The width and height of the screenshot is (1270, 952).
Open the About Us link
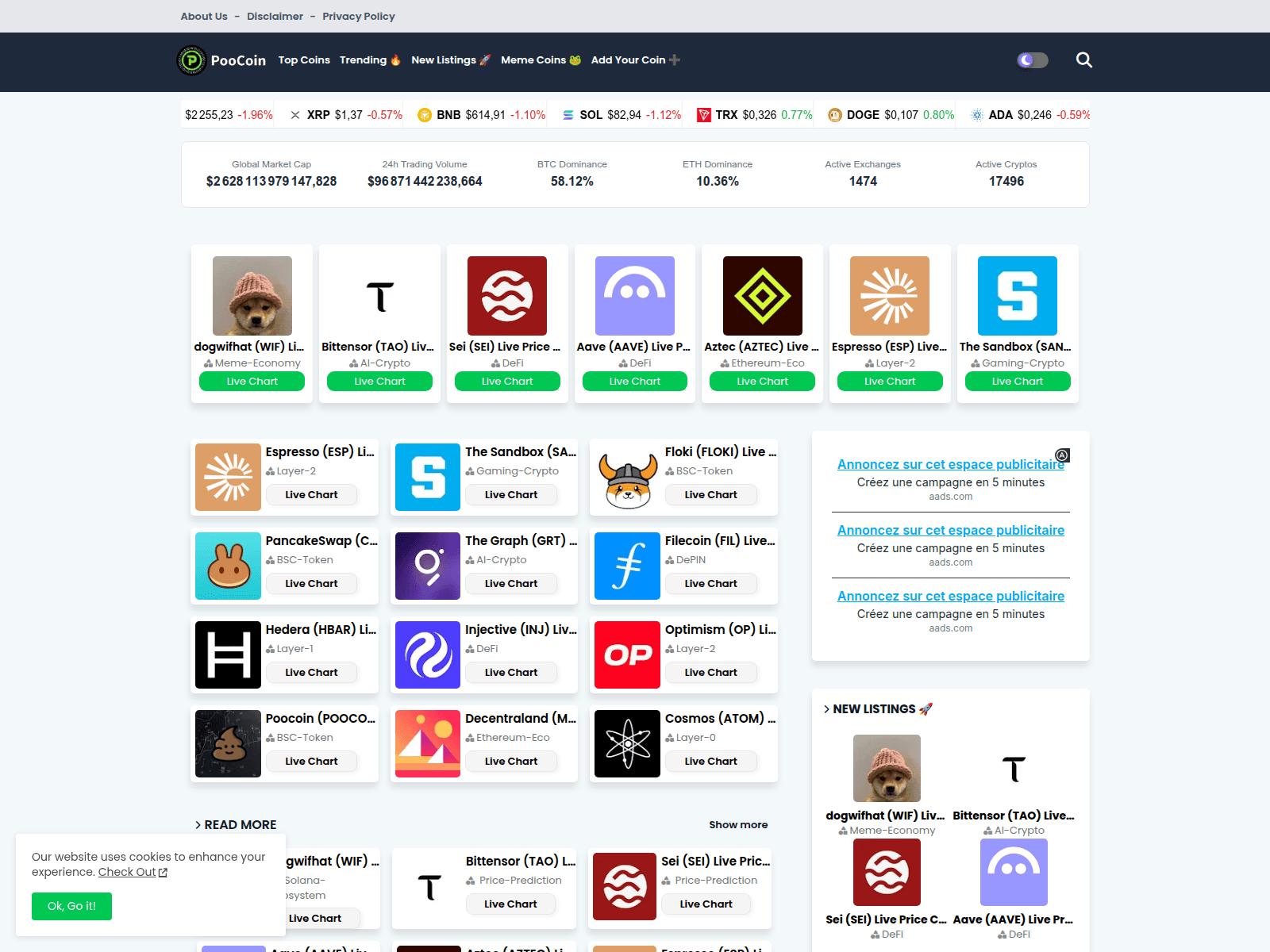click(204, 16)
